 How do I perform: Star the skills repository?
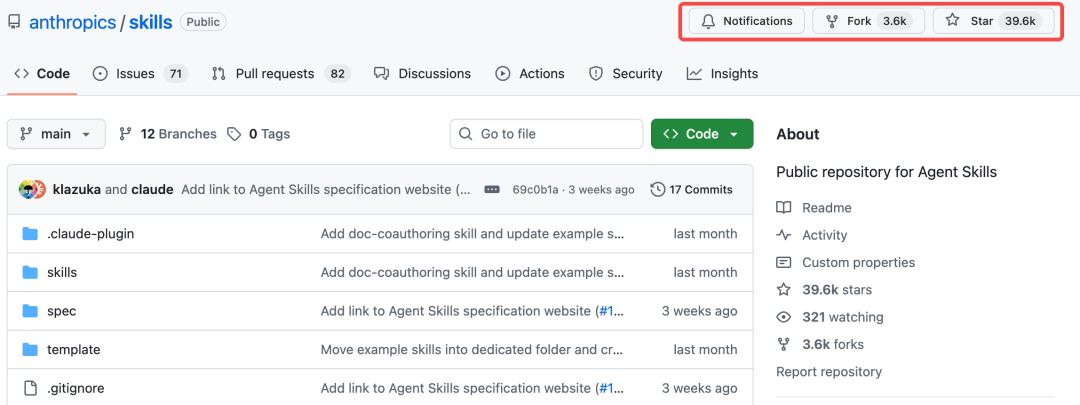992,21
